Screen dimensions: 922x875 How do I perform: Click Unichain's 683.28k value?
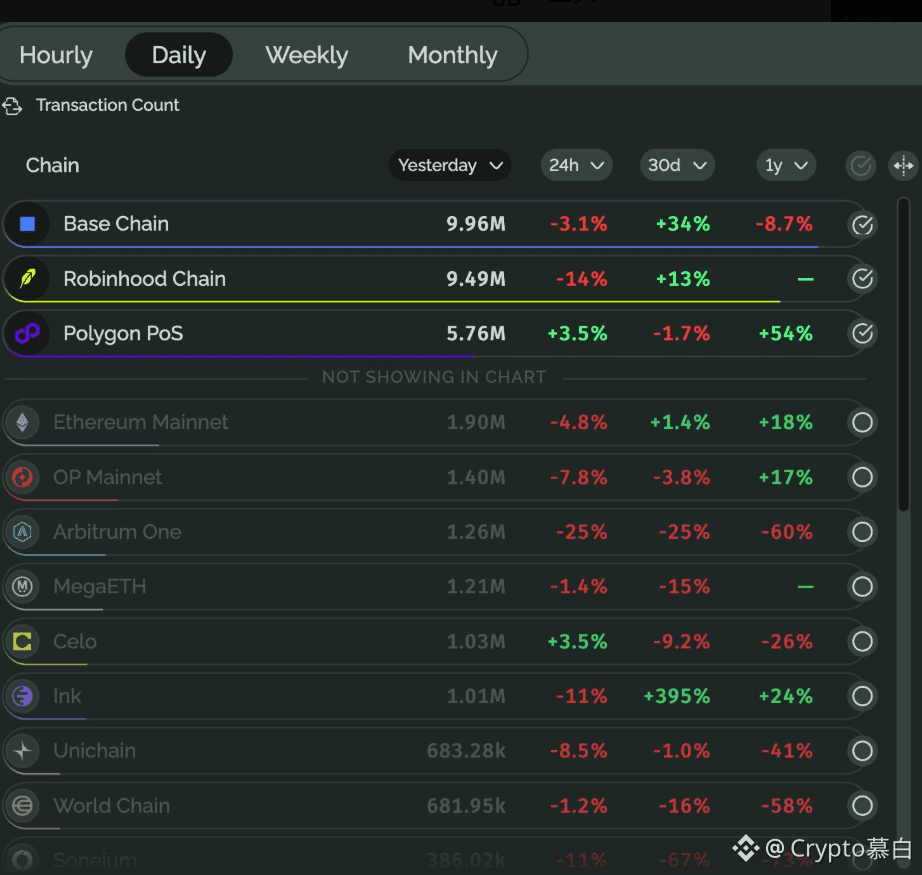(x=466, y=751)
